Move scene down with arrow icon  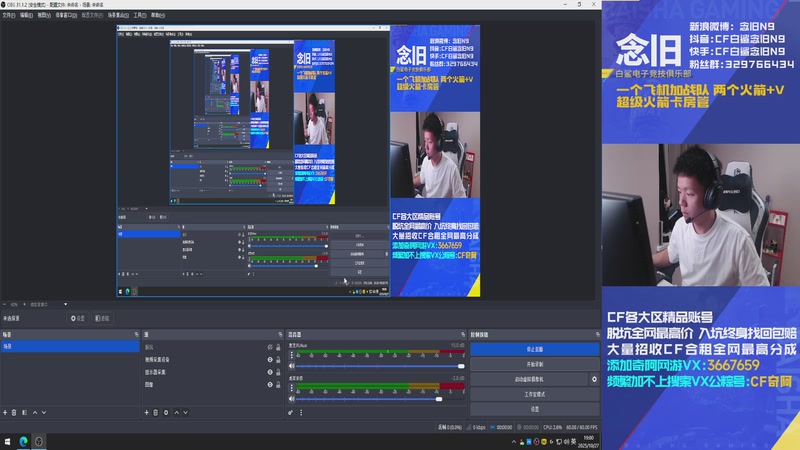44,412
